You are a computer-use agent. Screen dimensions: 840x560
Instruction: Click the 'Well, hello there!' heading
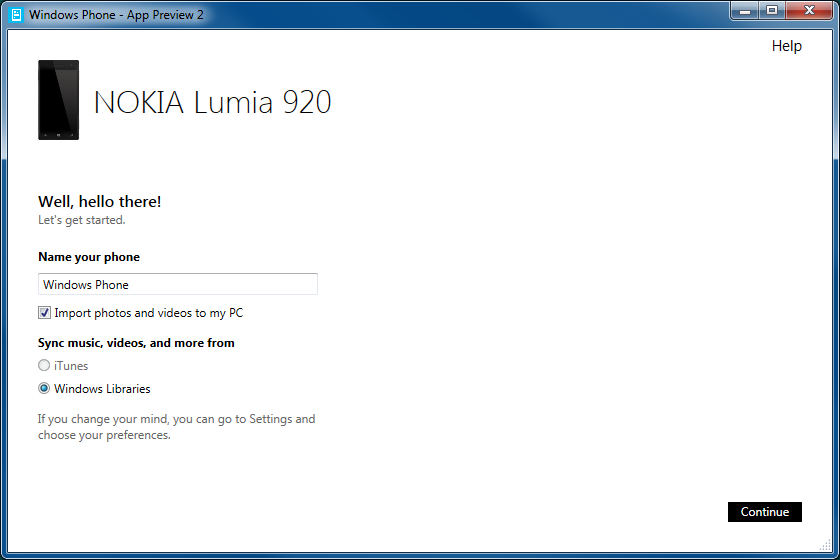click(x=100, y=201)
